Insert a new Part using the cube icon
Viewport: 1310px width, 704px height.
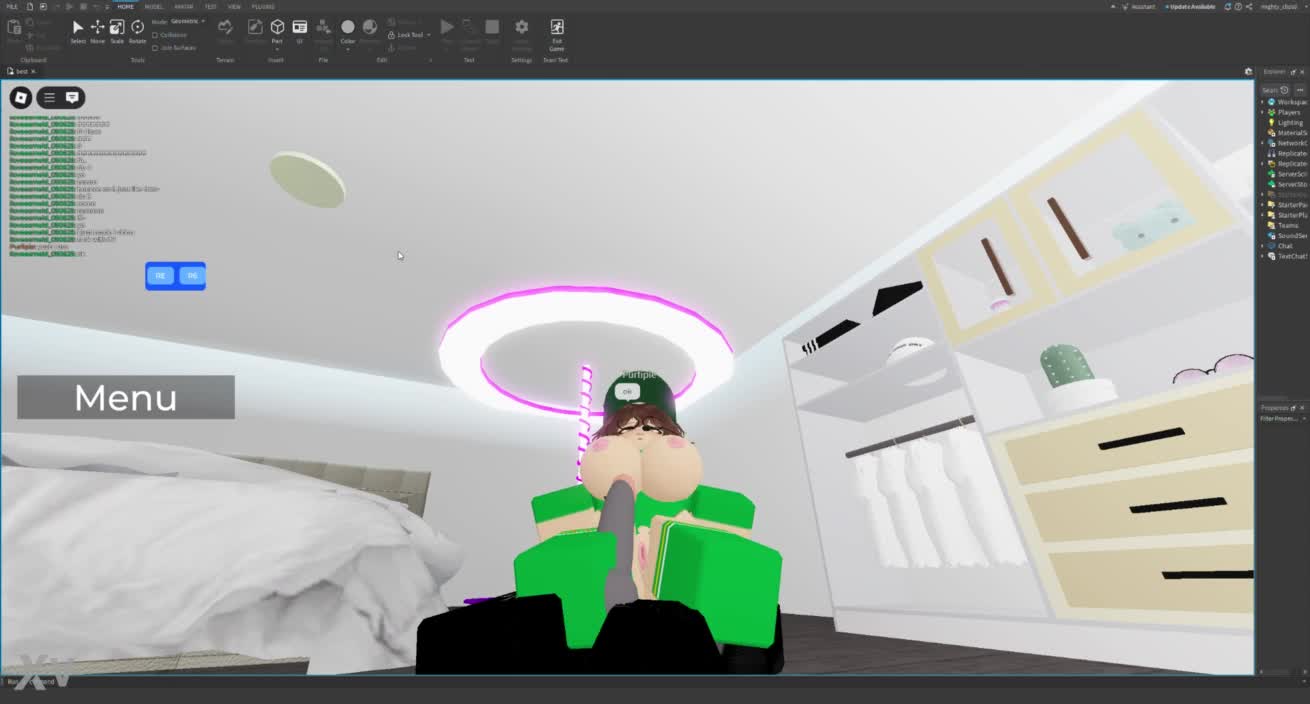tap(277, 28)
